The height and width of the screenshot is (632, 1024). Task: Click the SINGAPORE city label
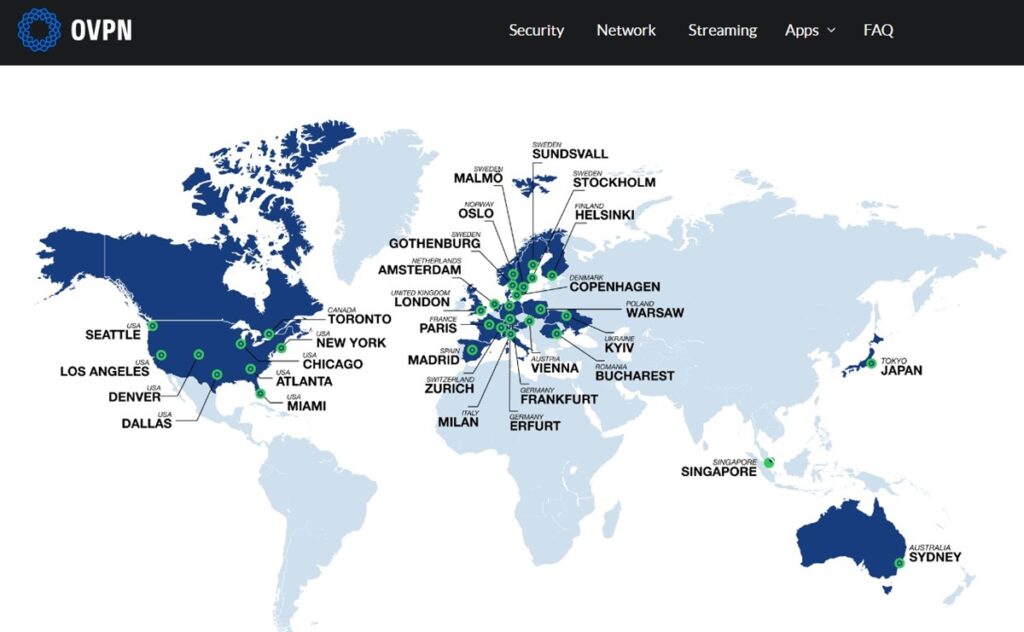tap(718, 471)
